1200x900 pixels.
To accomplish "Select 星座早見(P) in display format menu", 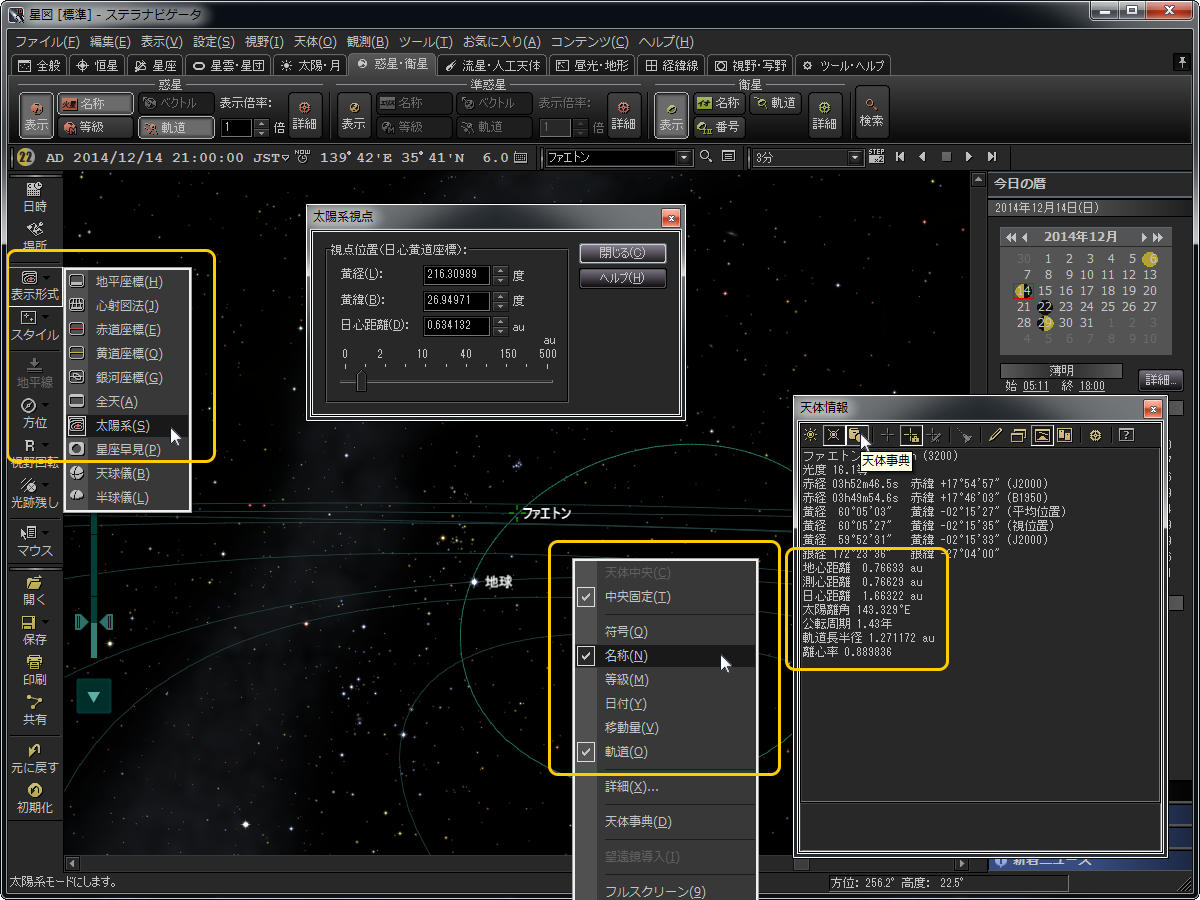I will (x=127, y=449).
